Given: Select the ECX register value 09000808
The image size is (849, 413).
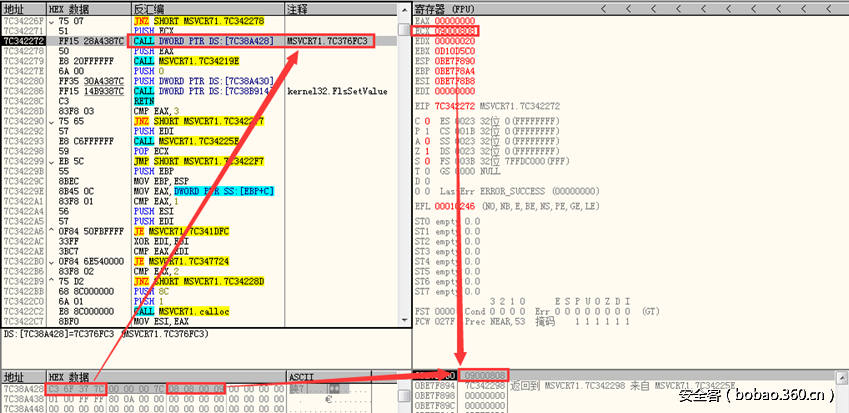Looking at the screenshot, I should 456,31.
